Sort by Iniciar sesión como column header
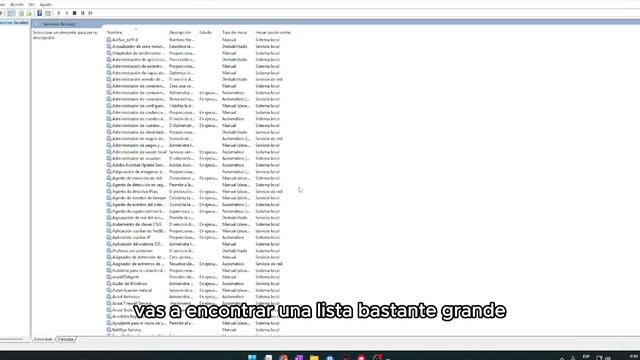Viewport: 640px width, 360px height. tap(273, 32)
